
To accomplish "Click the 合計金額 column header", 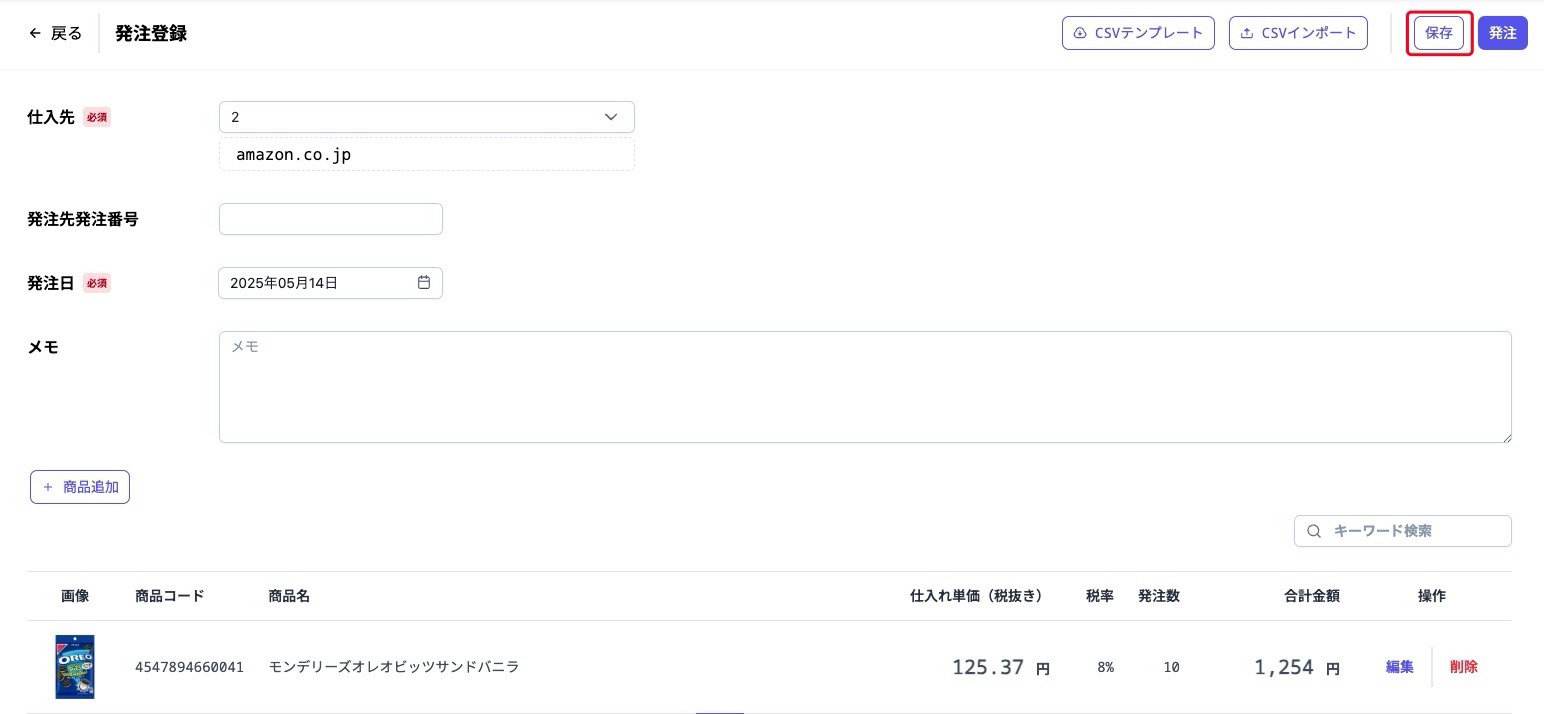I will [x=1311, y=596].
